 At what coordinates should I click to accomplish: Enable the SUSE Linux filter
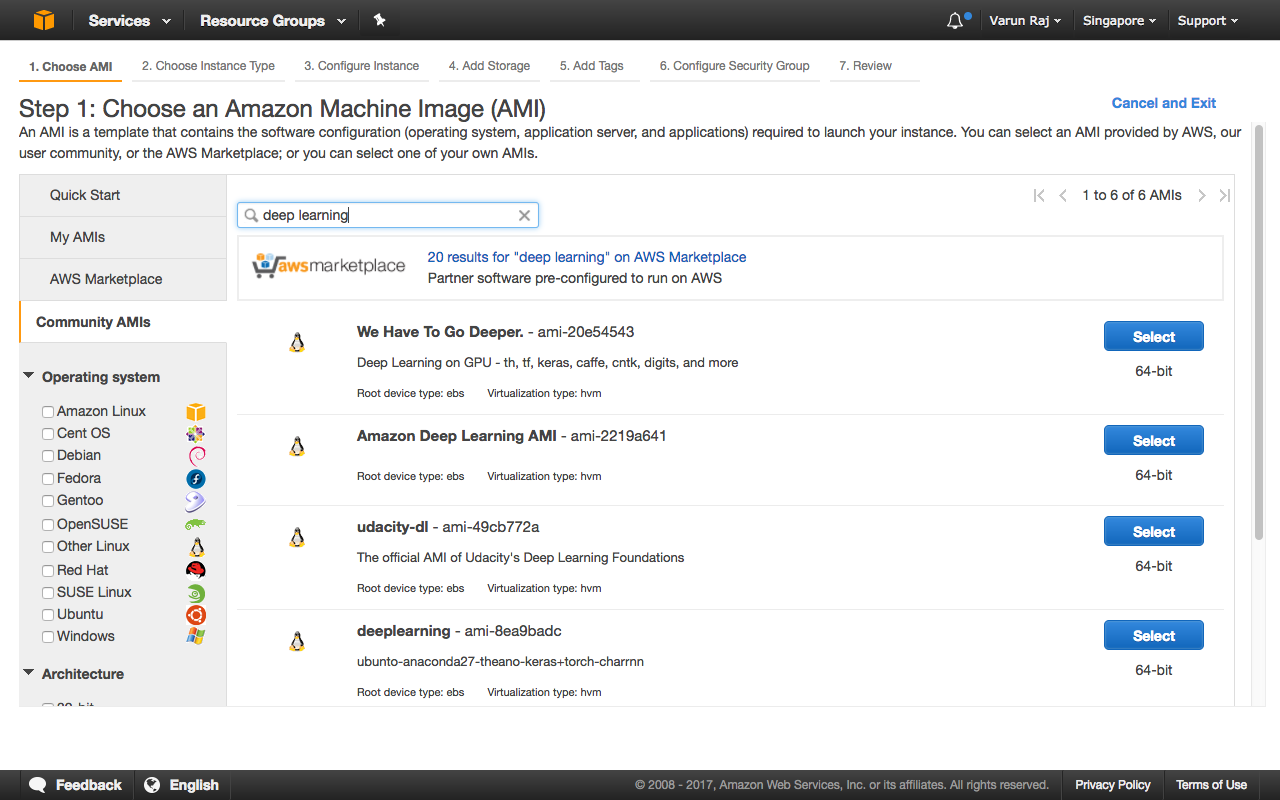pos(47,592)
